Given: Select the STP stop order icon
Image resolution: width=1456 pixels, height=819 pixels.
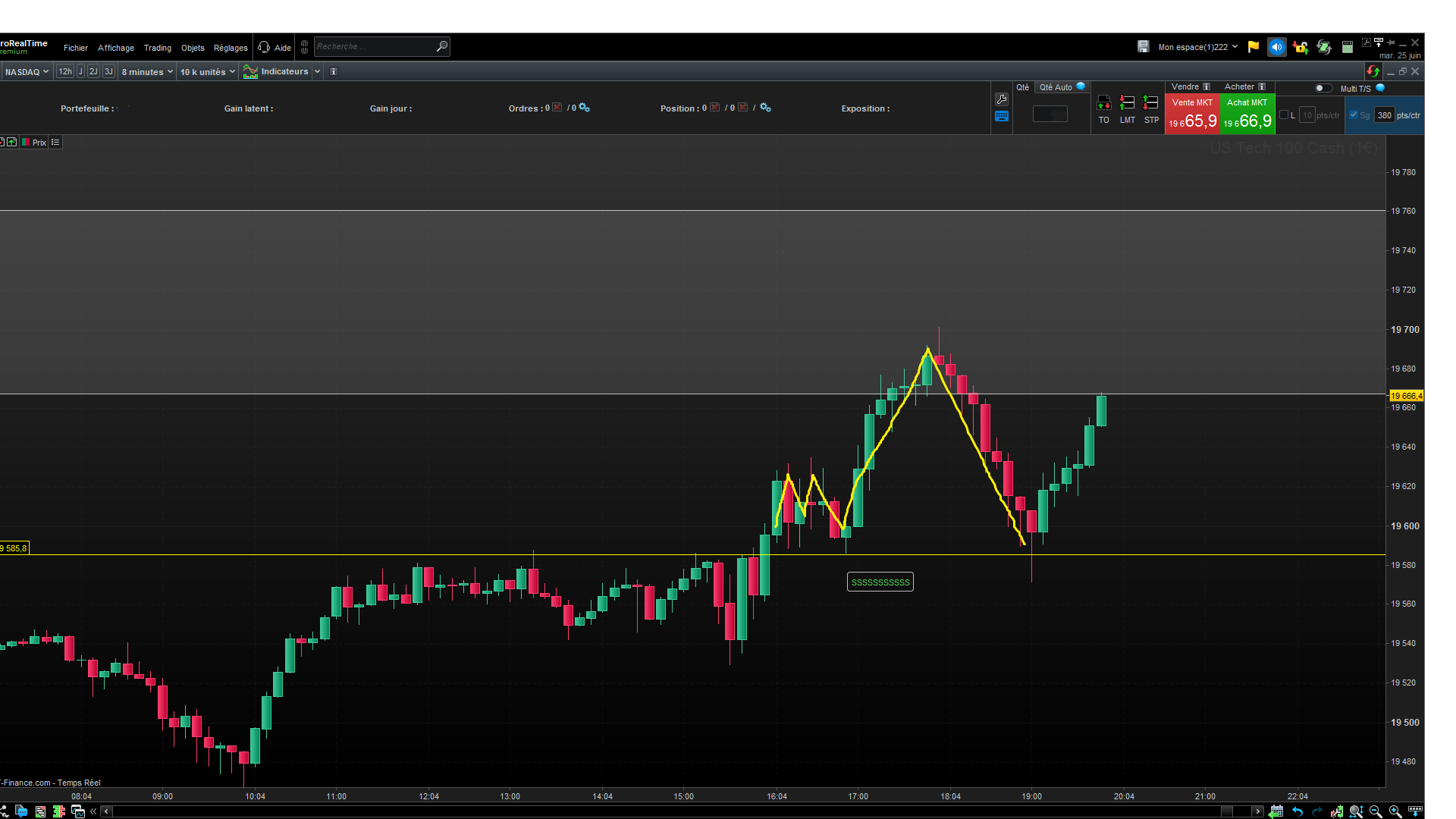Looking at the screenshot, I should [1151, 104].
